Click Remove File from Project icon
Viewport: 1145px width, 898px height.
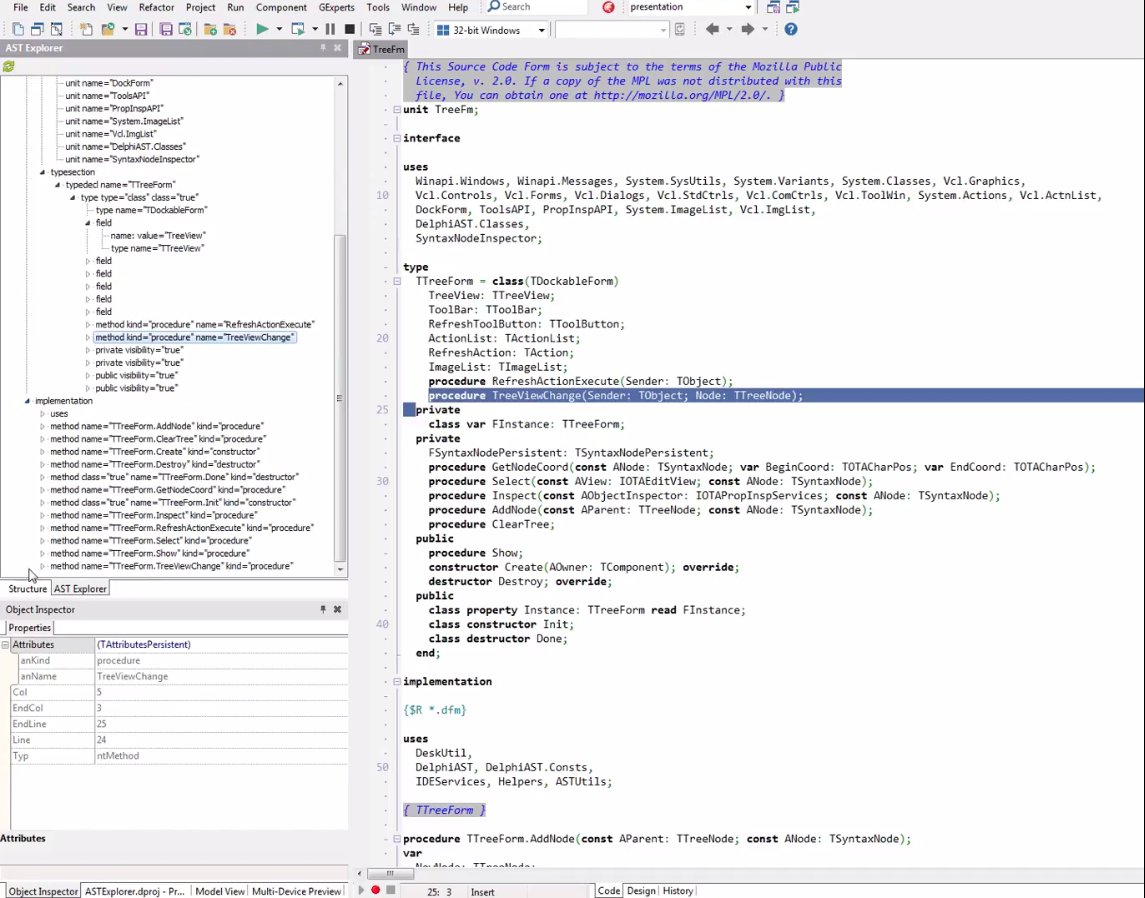229,29
